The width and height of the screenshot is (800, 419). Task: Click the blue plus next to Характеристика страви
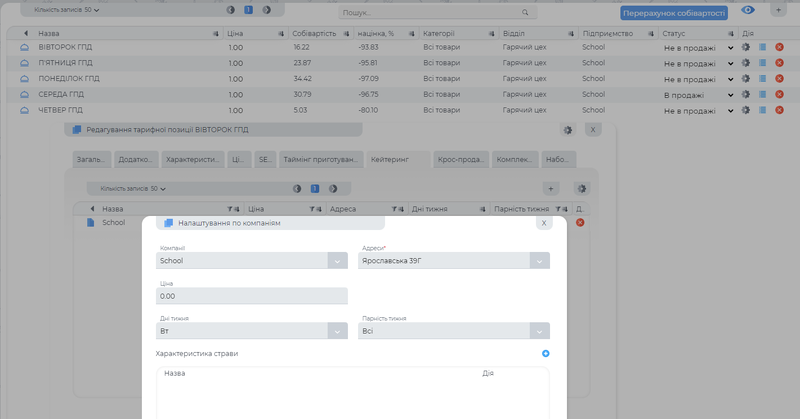[x=545, y=353]
